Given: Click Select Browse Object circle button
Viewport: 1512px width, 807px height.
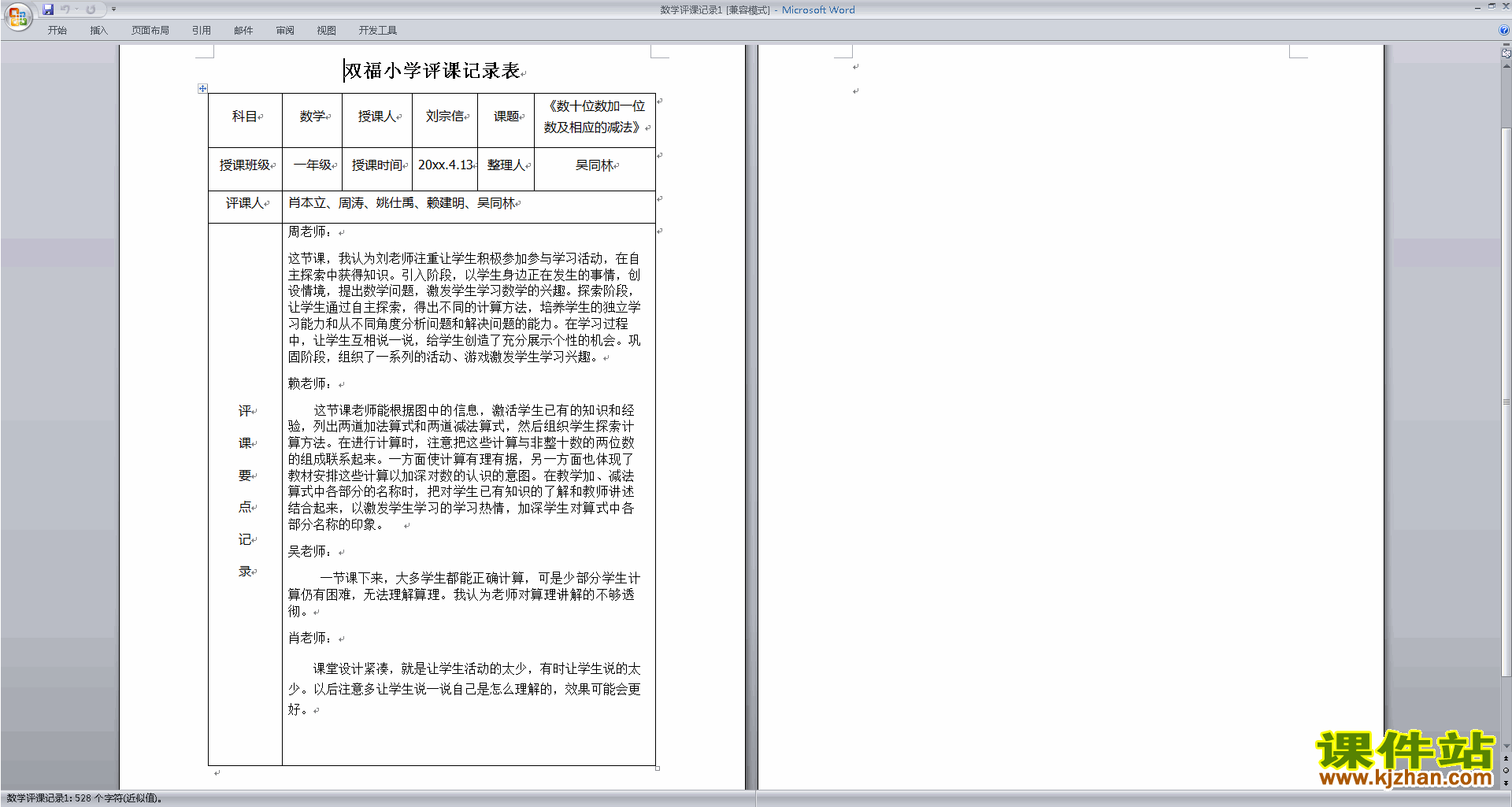Looking at the screenshot, I should 1506,771.
